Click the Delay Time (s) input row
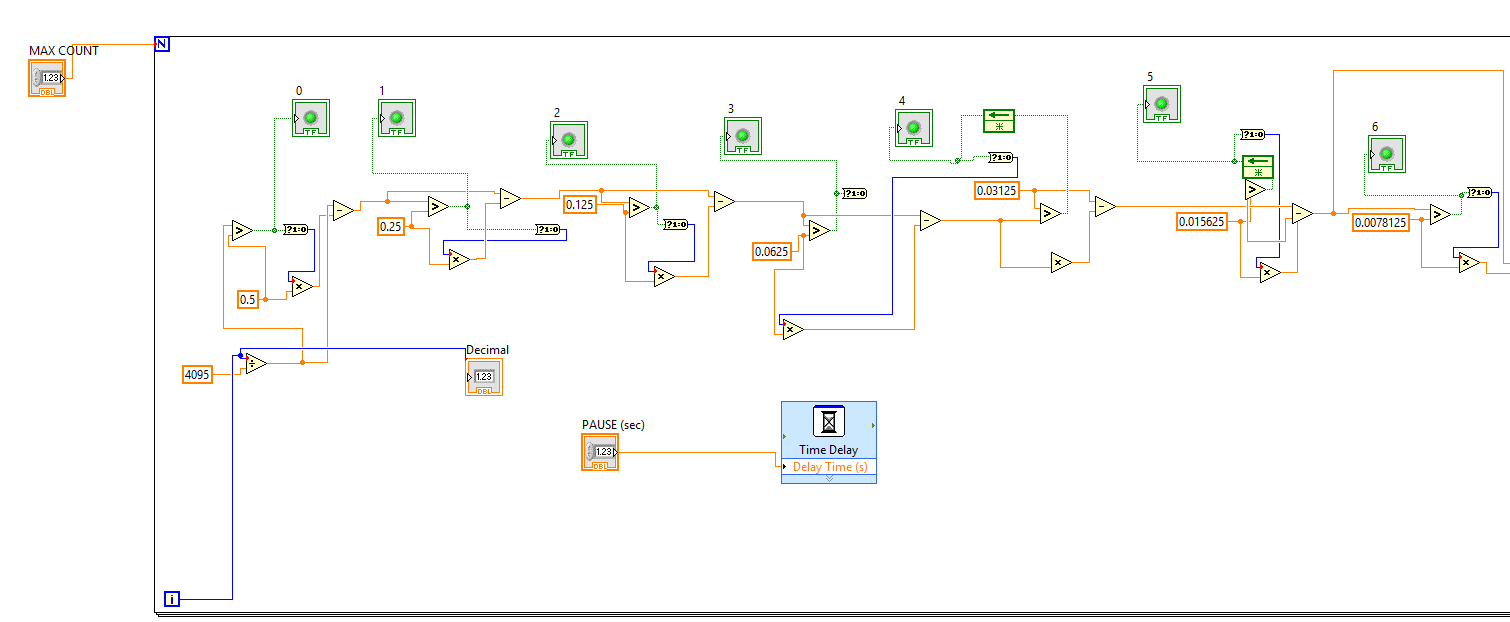This screenshot has width=1510, height=622. [x=828, y=467]
